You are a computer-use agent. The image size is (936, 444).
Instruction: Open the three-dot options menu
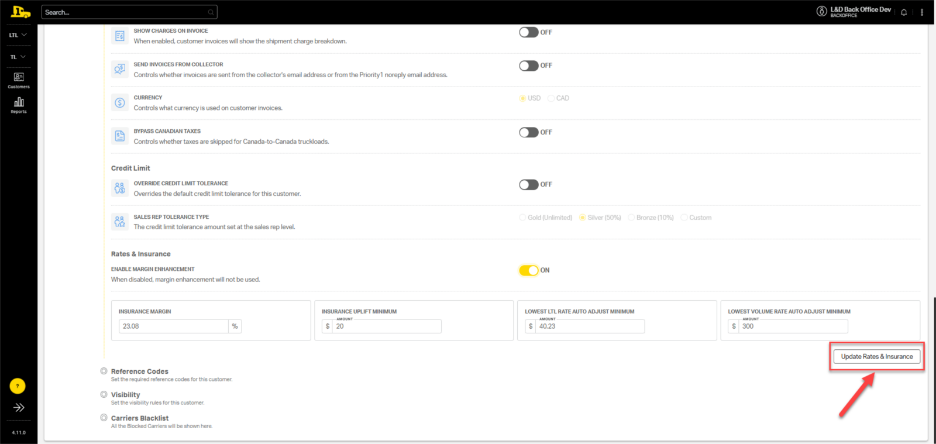tap(922, 12)
